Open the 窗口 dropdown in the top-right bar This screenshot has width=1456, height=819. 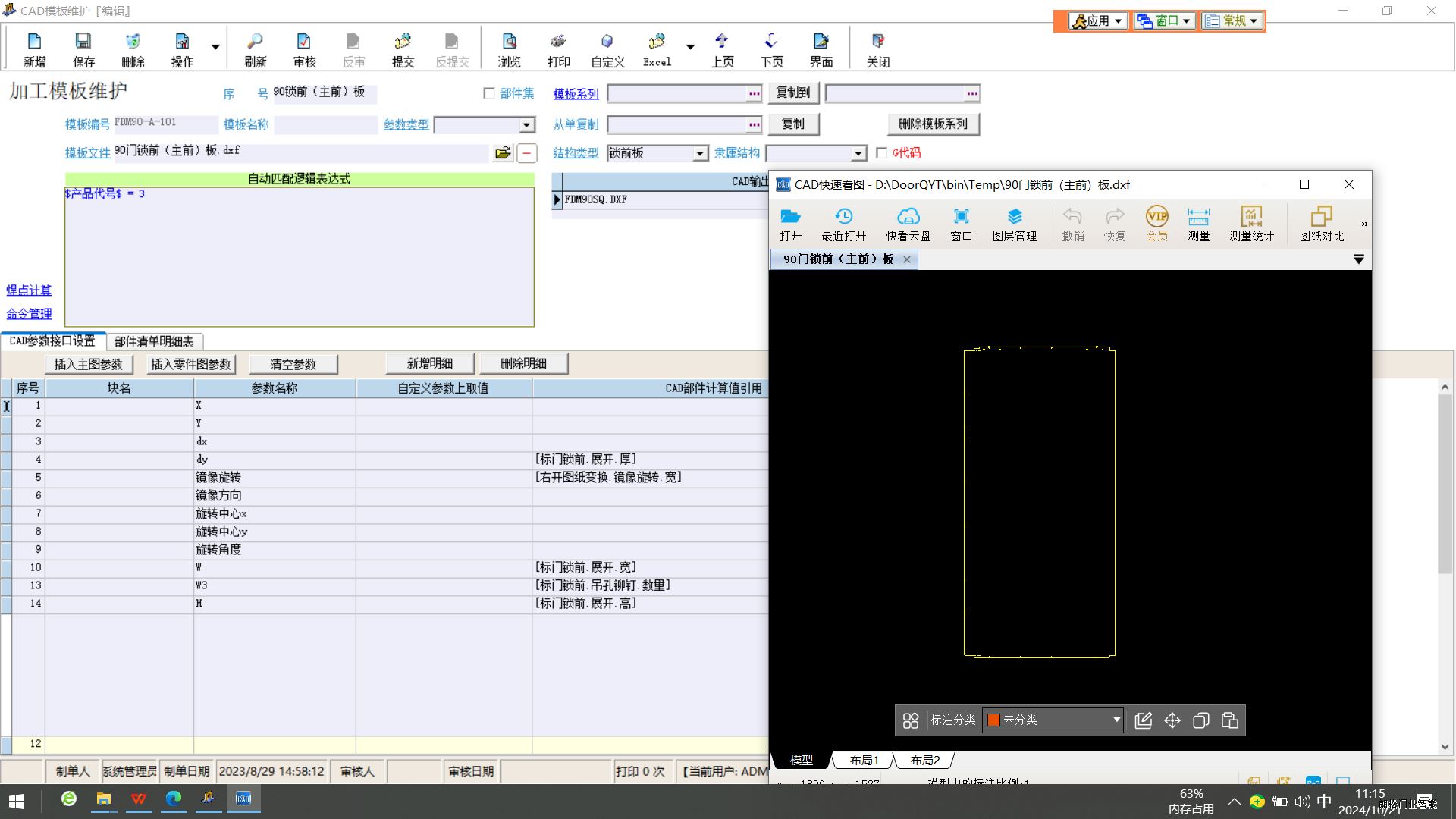1165,21
